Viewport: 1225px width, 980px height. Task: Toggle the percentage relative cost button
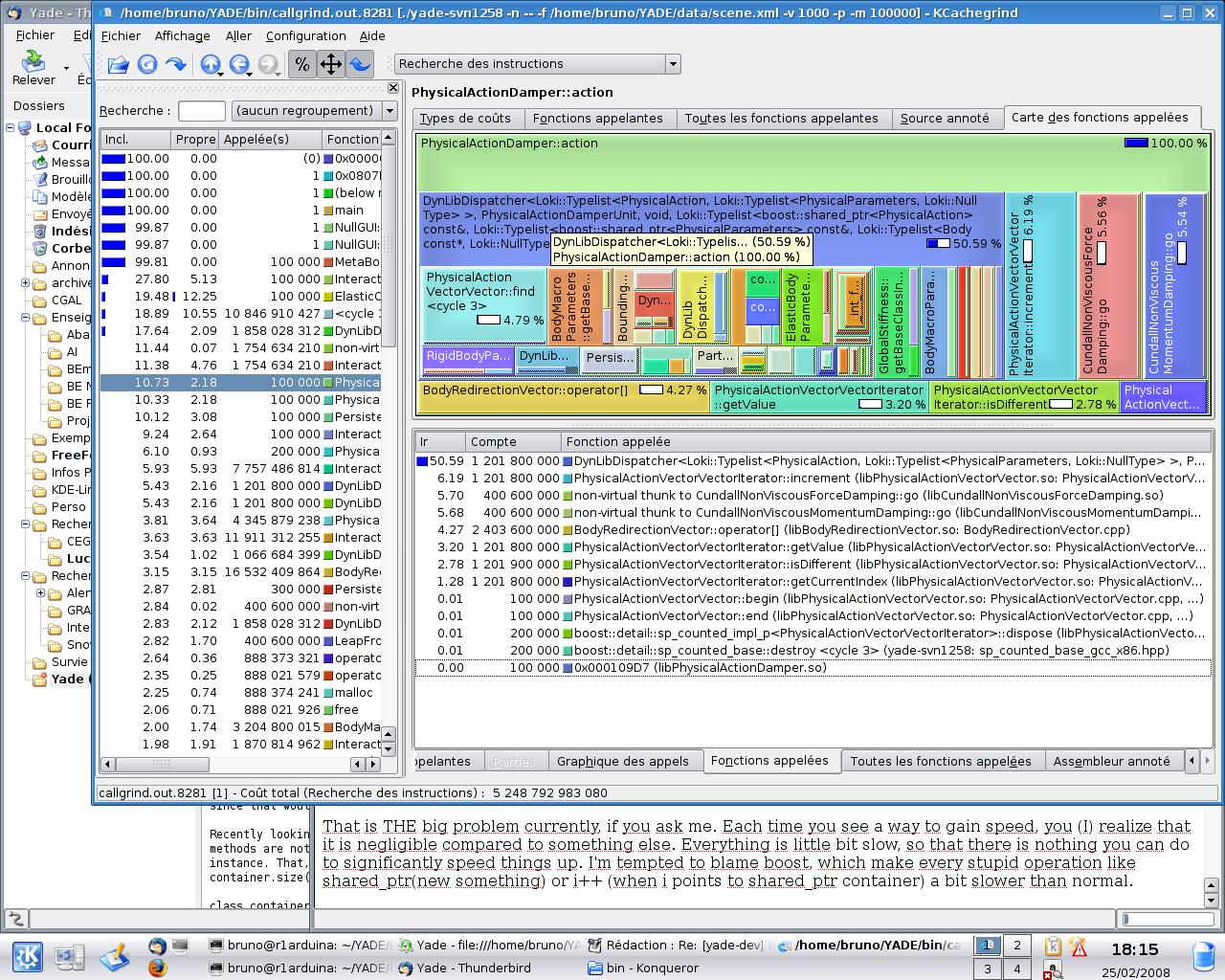tap(301, 64)
